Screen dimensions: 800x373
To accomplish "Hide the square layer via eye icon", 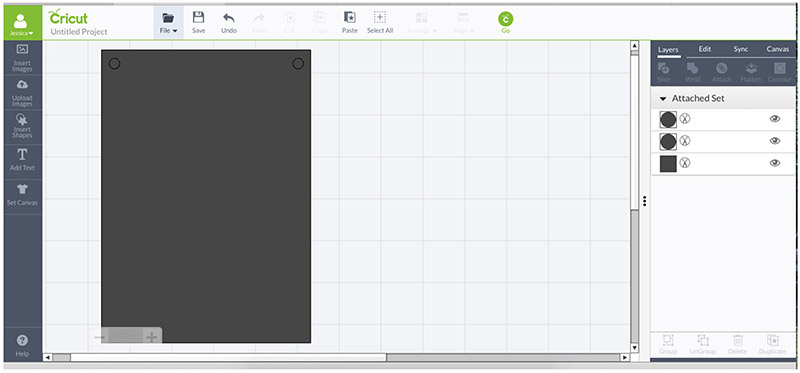I will (x=775, y=163).
